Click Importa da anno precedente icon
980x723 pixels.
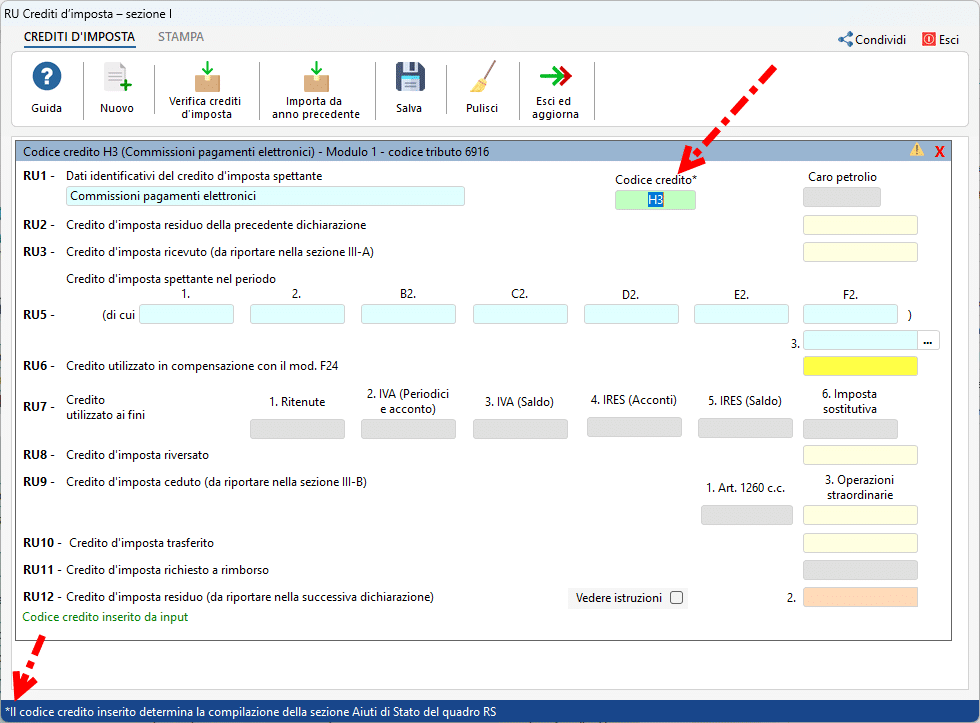[316, 76]
